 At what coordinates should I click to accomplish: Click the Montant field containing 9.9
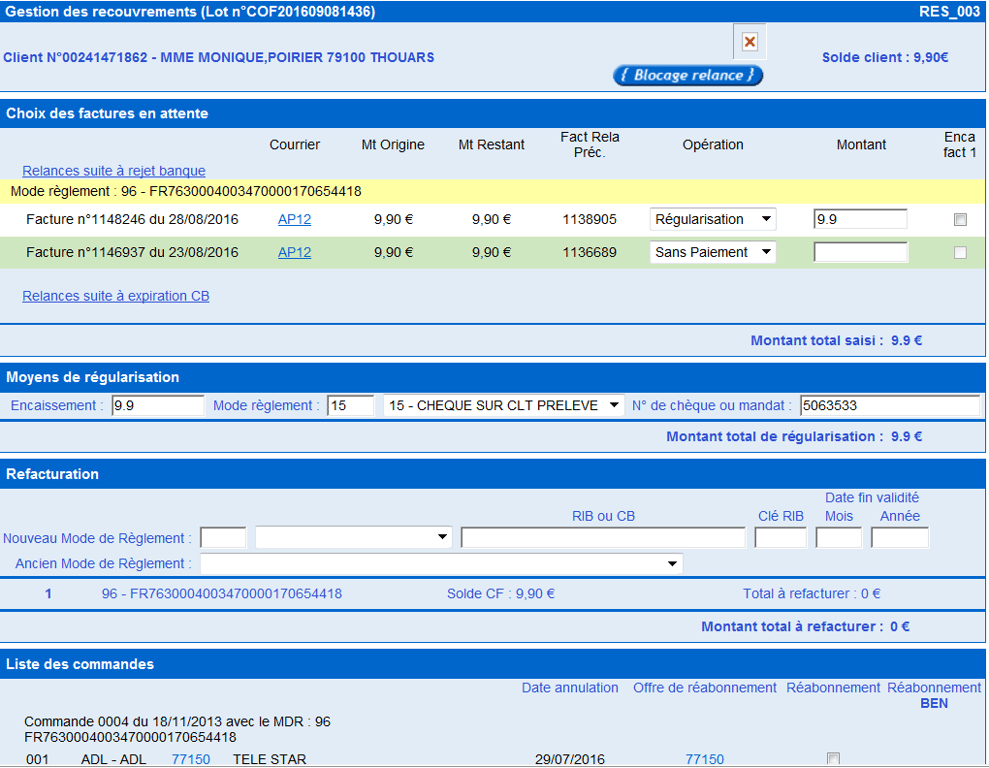pyautogui.click(x=860, y=220)
